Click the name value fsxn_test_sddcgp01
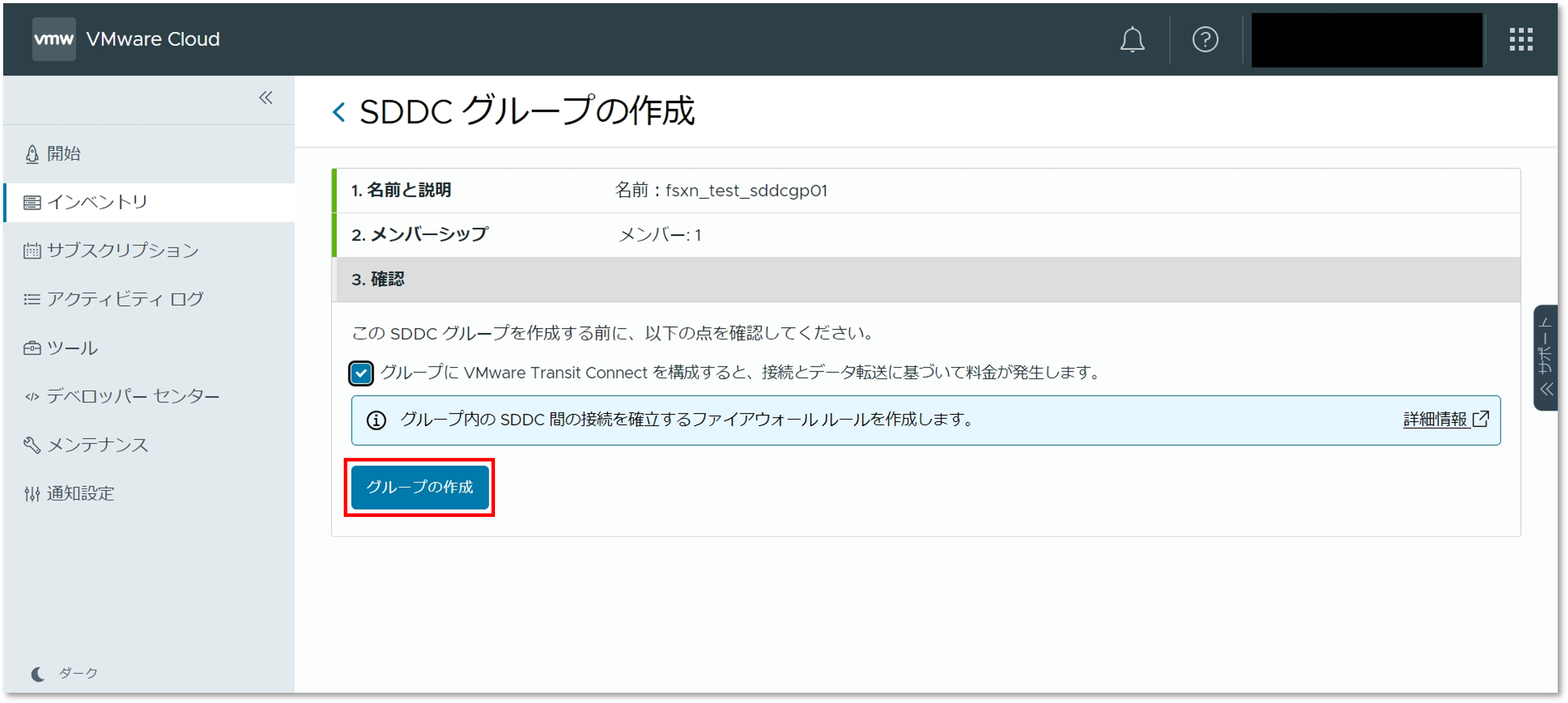Image resolution: width=1568 pixels, height=703 pixels. (x=746, y=190)
